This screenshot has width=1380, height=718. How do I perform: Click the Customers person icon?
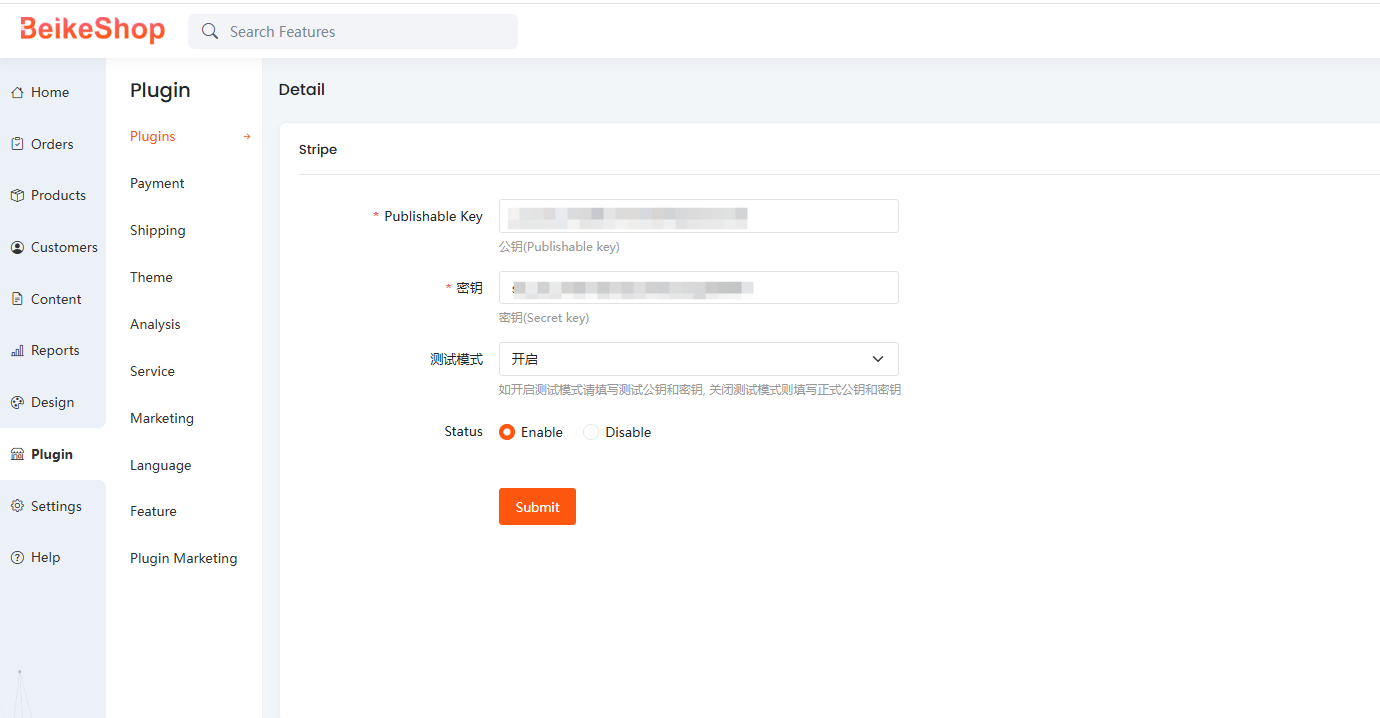click(x=17, y=247)
